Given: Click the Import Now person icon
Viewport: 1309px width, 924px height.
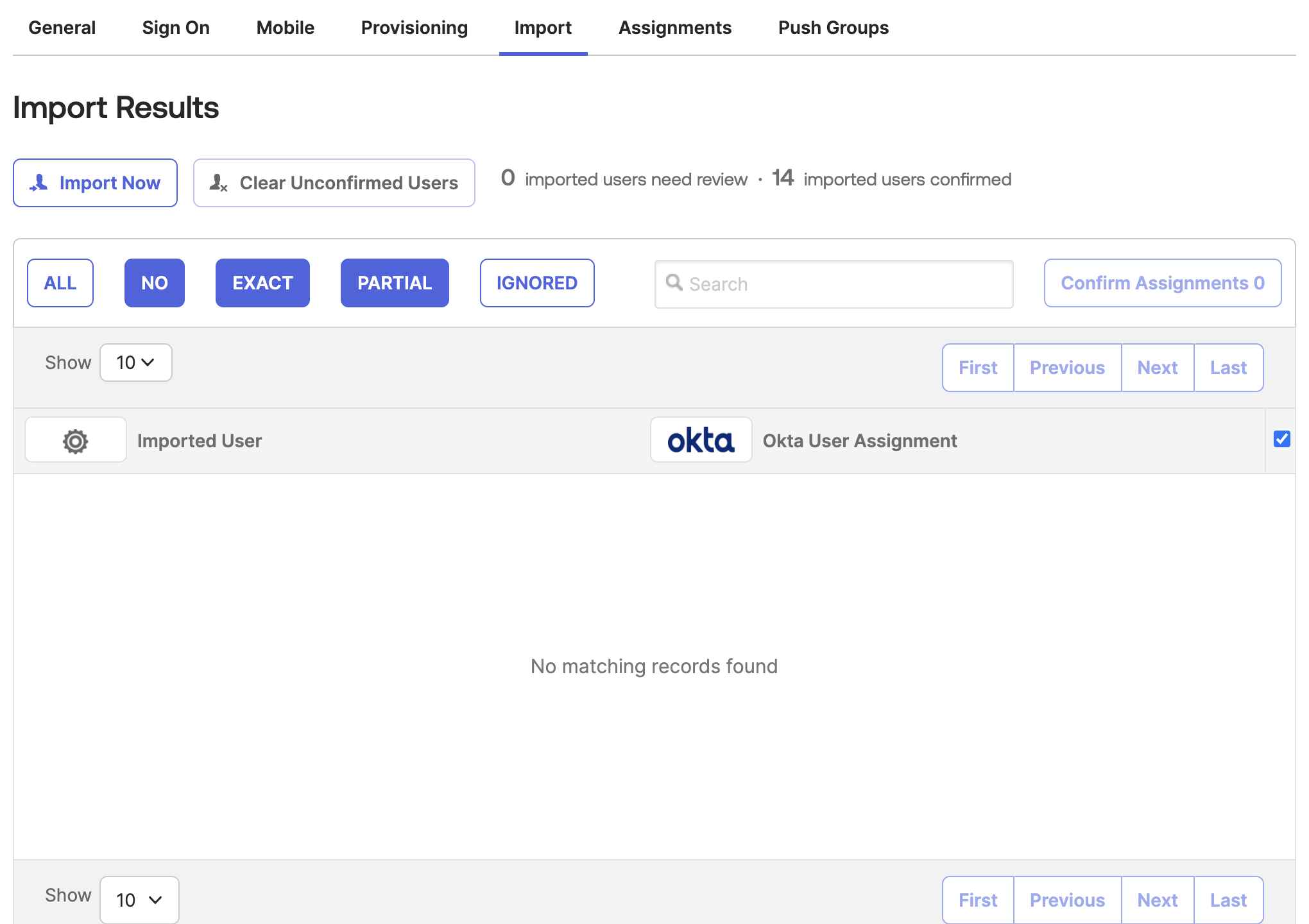Looking at the screenshot, I should (x=38, y=183).
